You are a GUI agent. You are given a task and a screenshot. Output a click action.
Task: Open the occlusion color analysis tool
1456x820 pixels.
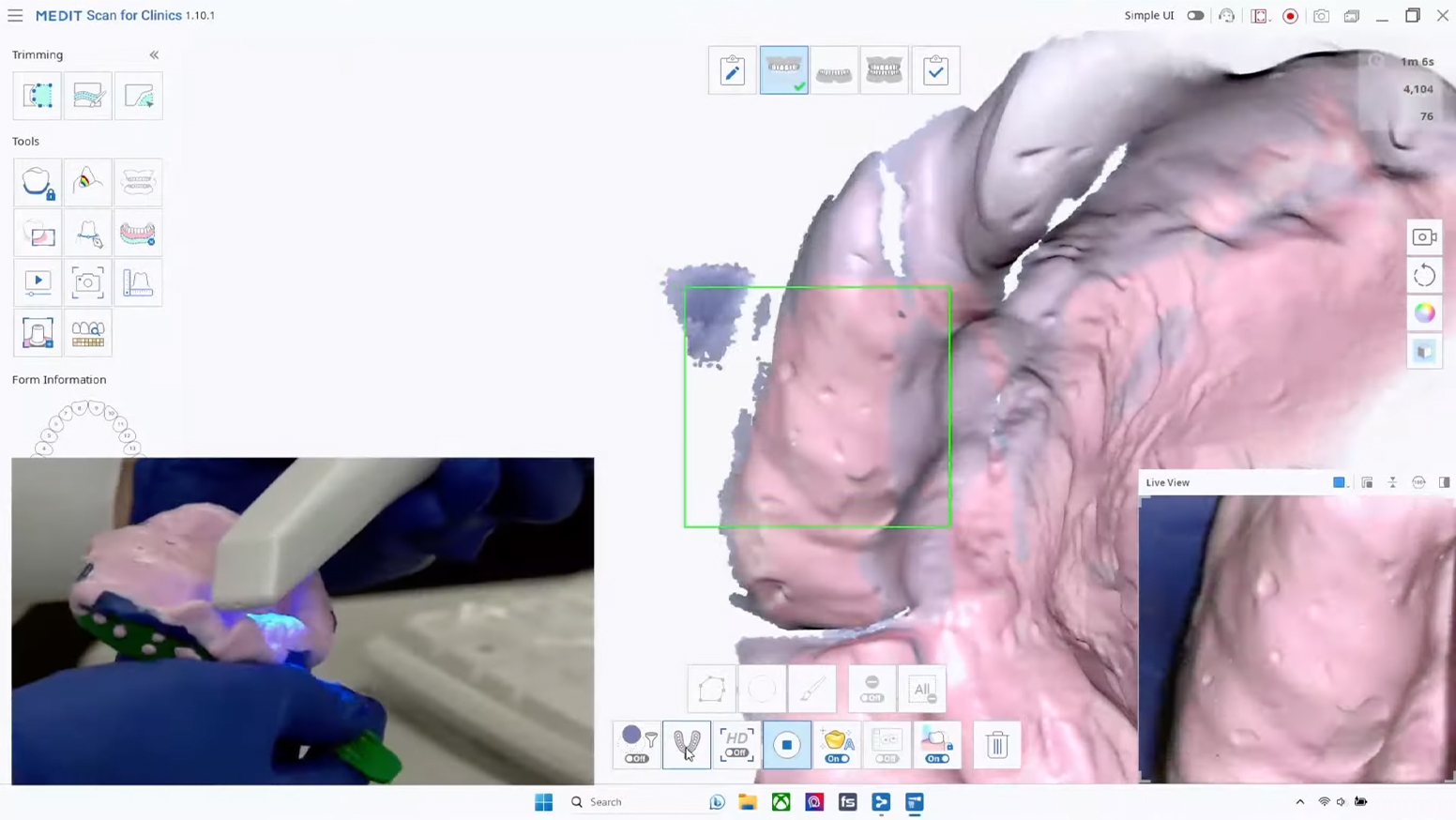pyautogui.click(x=87, y=181)
